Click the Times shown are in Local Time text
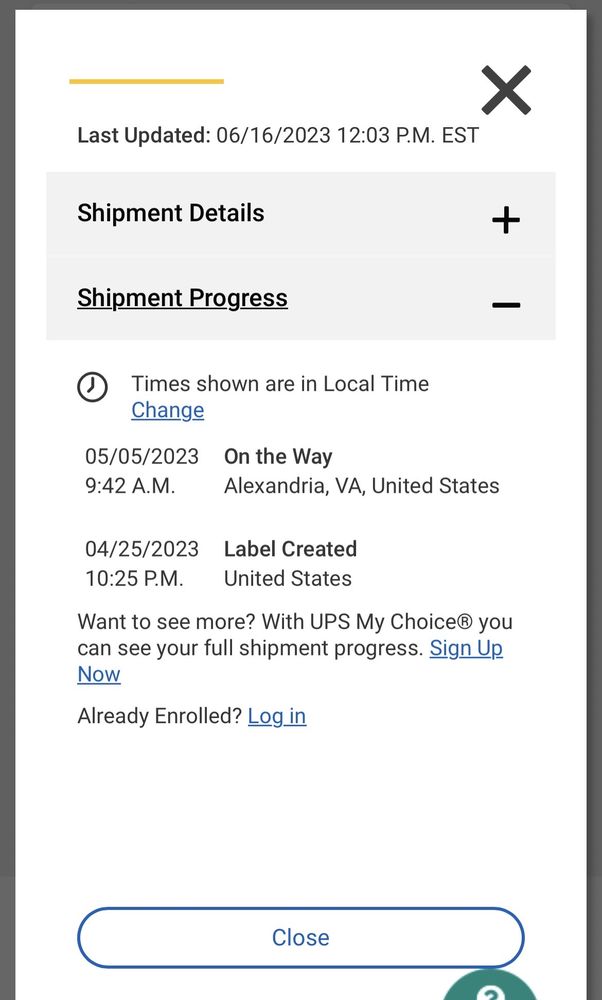 click(280, 384)
